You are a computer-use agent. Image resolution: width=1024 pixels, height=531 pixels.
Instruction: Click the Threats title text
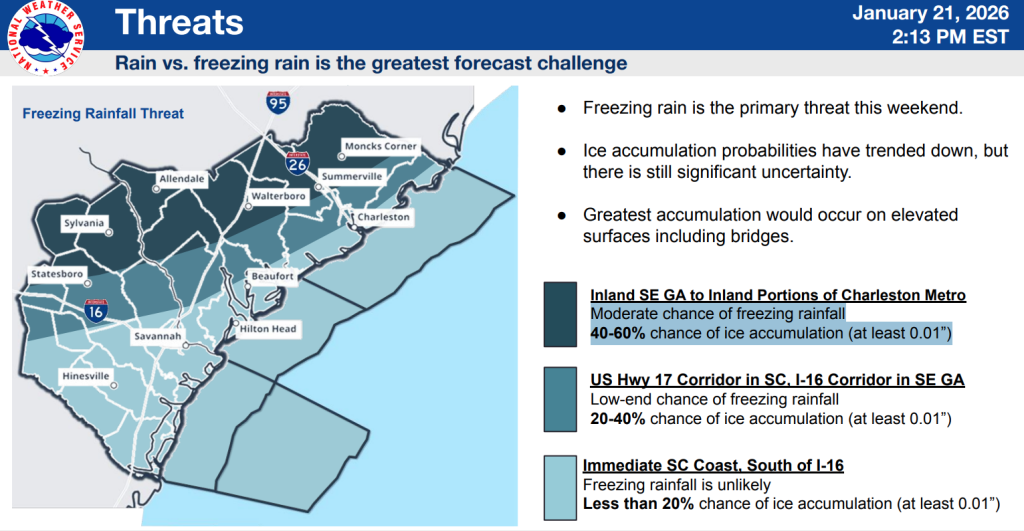179,22
